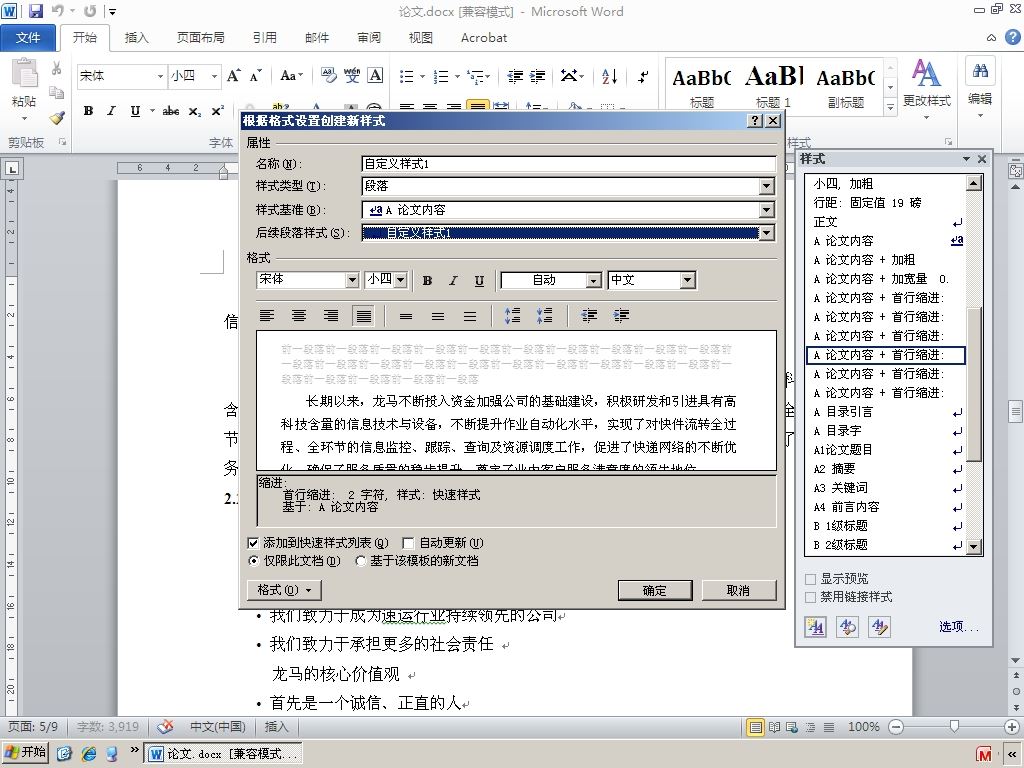Screen dimensions: 1024x768
Task: Click Internet Explorer taskbar icon
Action: (89, 753)
